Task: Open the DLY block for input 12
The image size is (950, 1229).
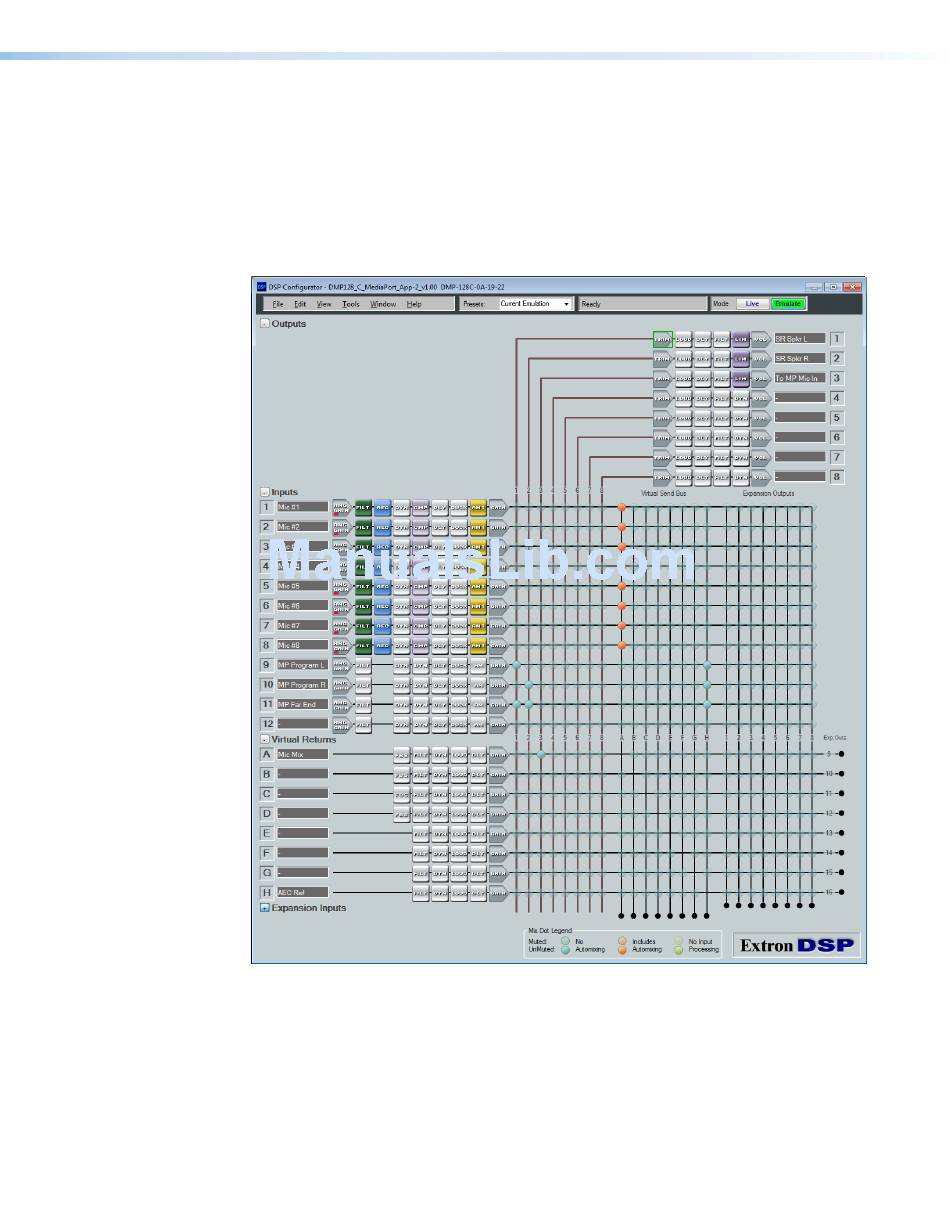Action: click(440, 724)
